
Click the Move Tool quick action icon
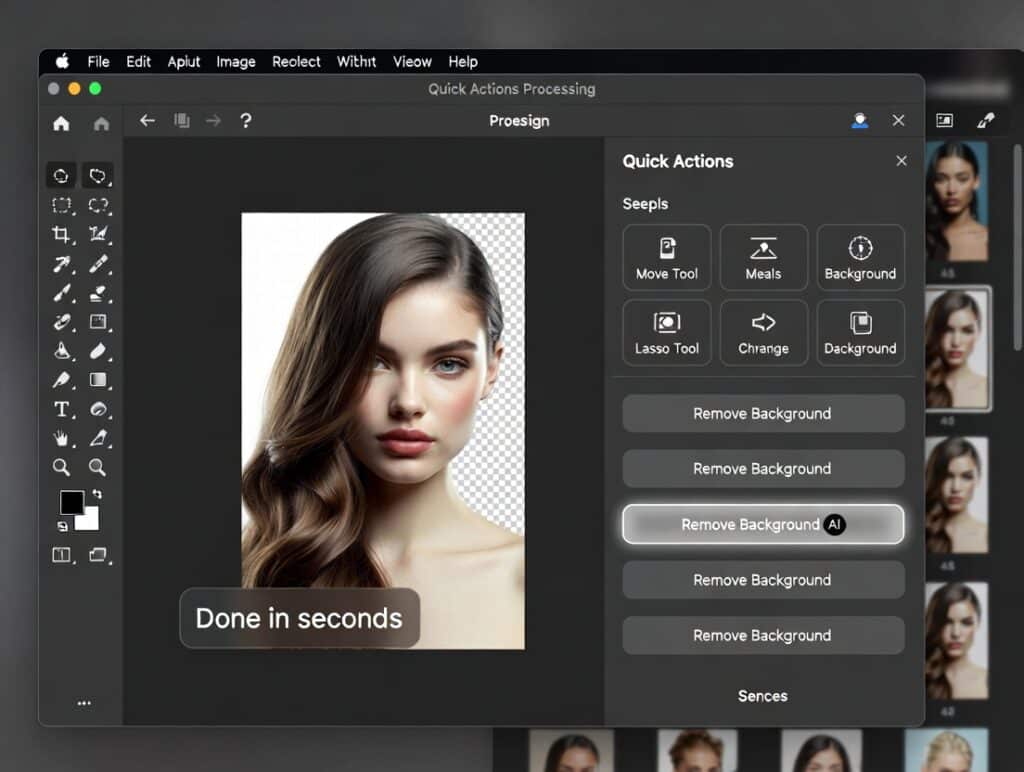pyautogui.click(x=666, y=256)
